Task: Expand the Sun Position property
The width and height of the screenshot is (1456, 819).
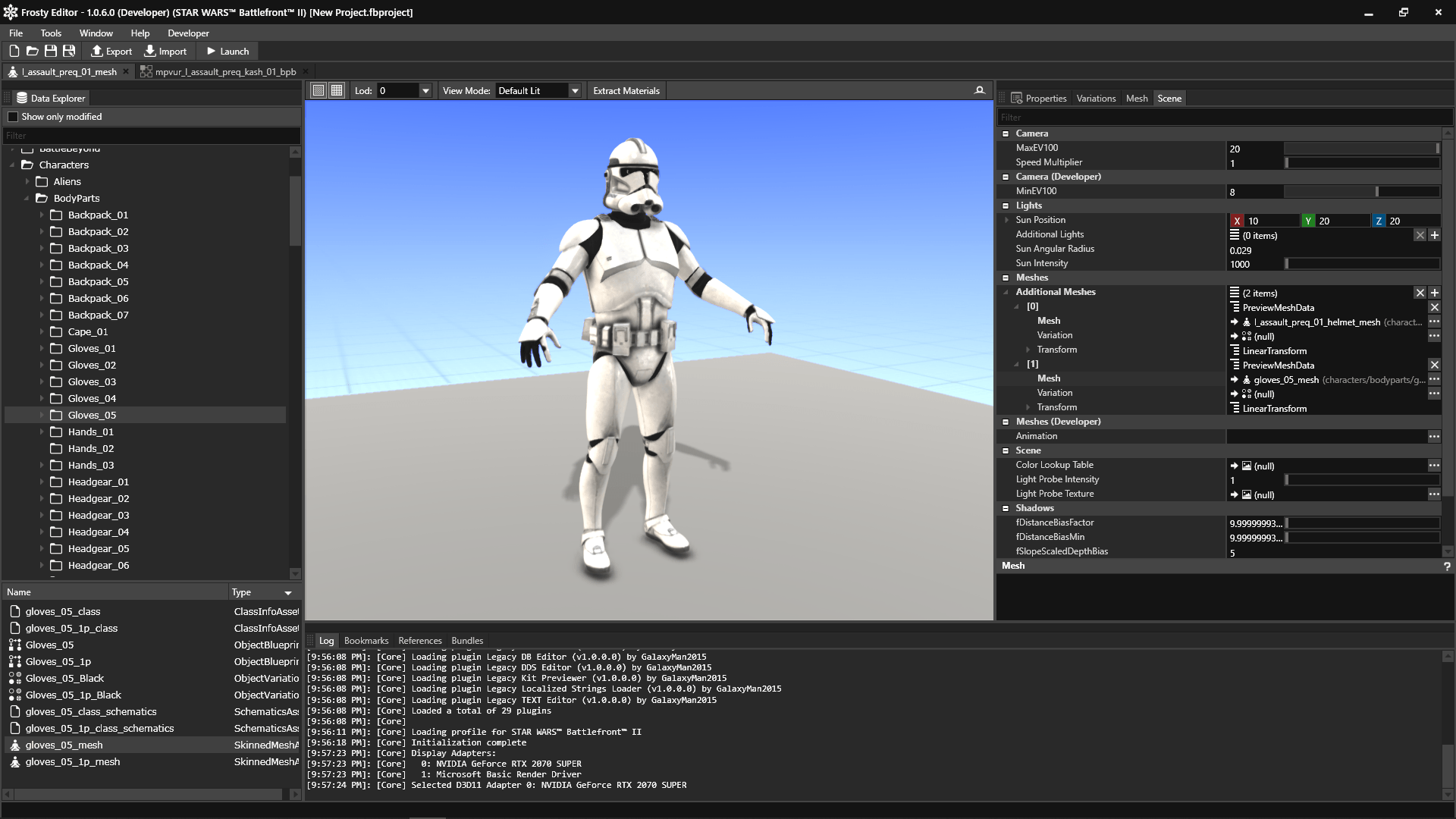Action: [x=1006, y=220]
